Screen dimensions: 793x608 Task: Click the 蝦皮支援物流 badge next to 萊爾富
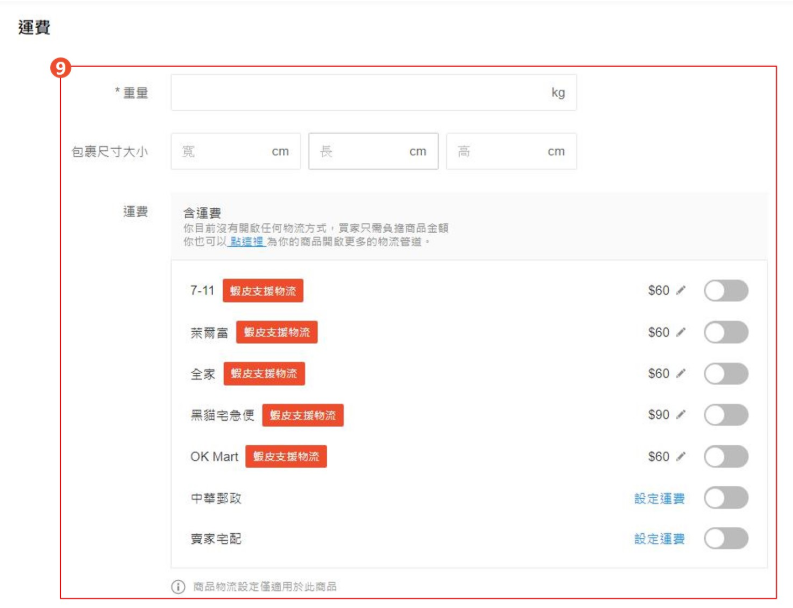click(x=277, y=332)
